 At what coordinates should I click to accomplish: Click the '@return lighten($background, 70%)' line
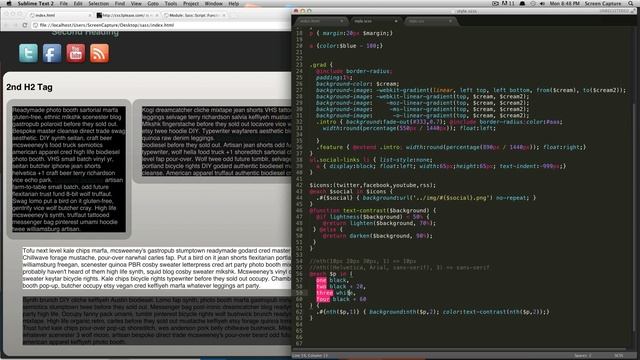click(379, 223)
